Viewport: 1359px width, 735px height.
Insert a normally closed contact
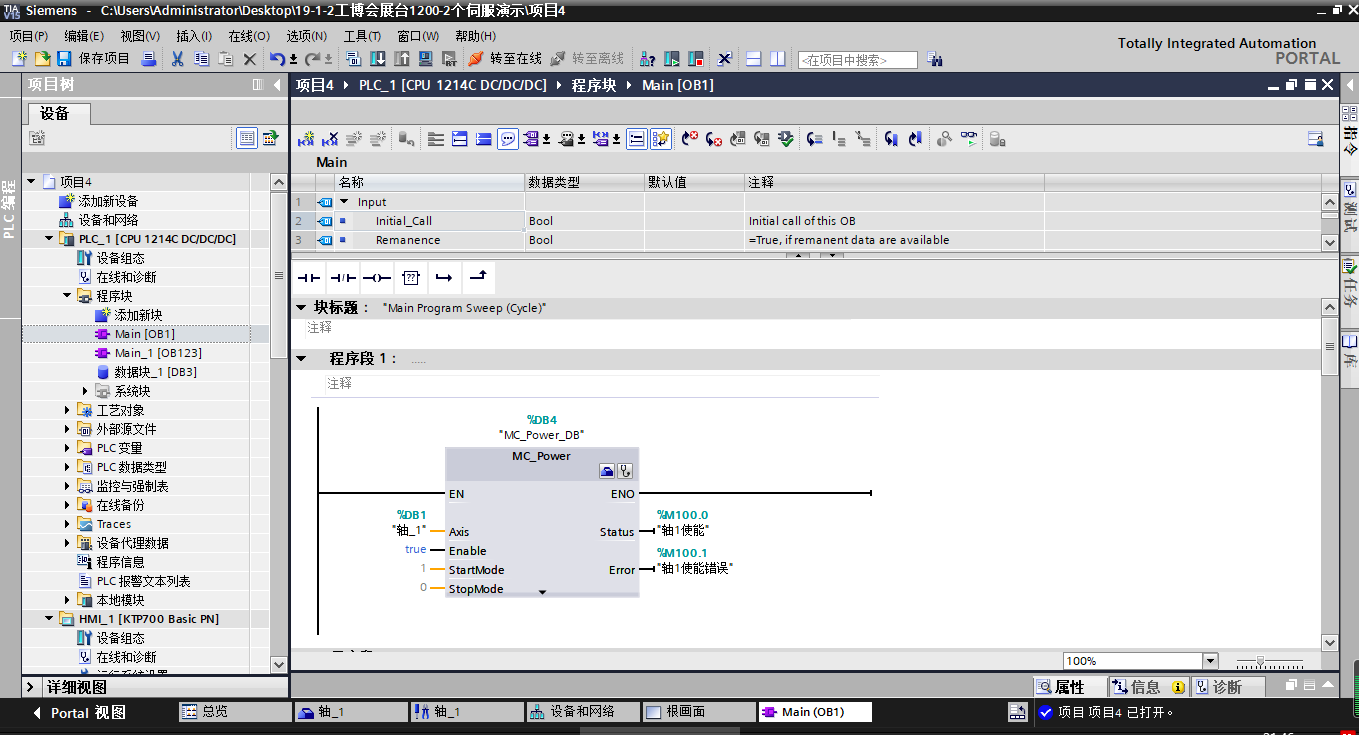(x=343, y=277)
